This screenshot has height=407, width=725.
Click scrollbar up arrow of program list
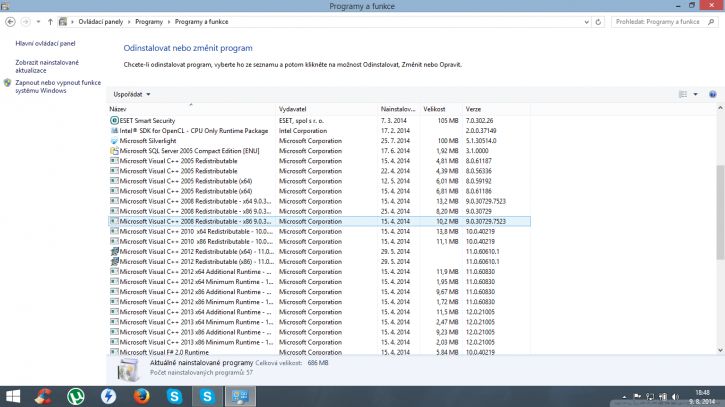click(720, 108)
